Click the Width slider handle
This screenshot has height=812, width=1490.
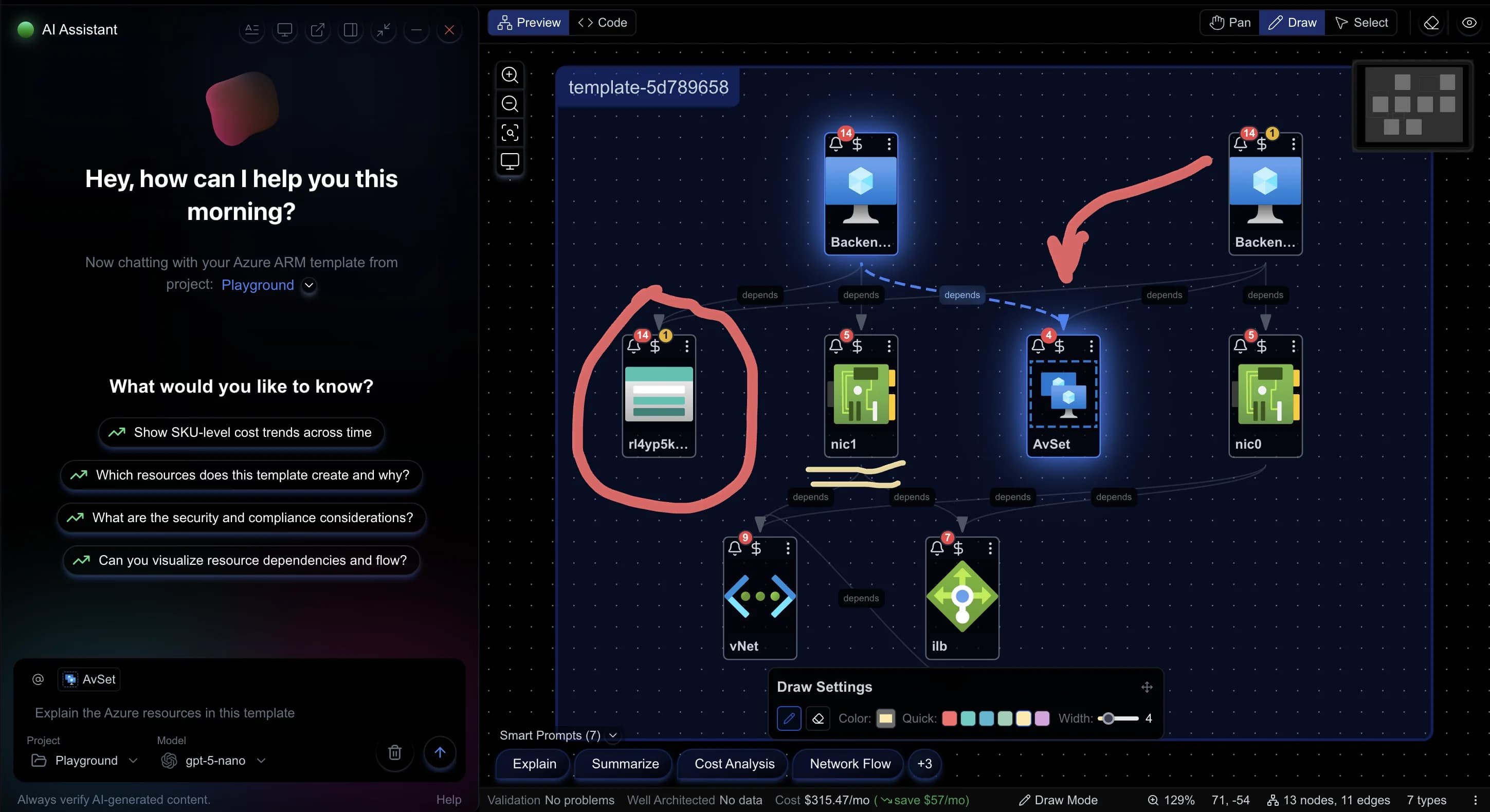[x=1107, y=718]
